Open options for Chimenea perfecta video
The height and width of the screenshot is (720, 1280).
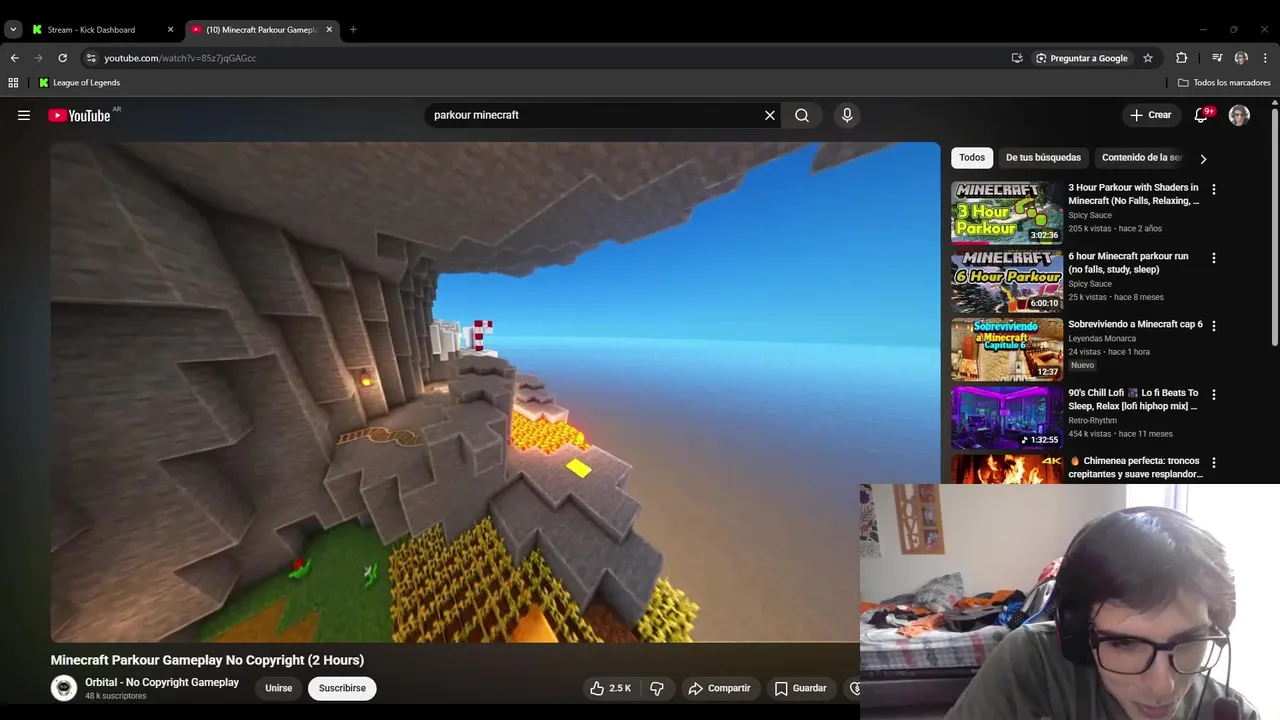1214,463
